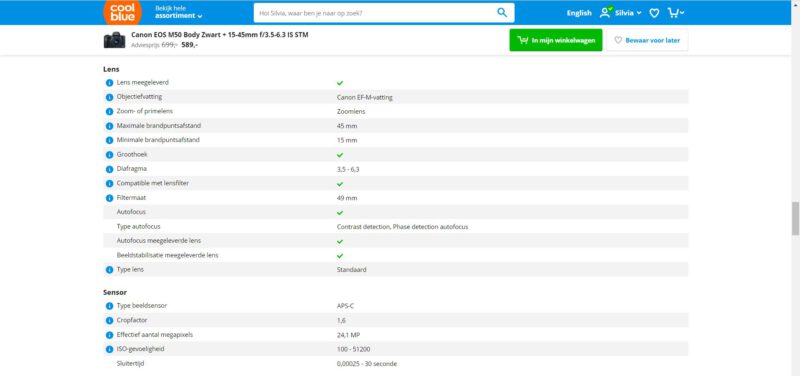Click info icon next to Filtermaat

(109, 198)
